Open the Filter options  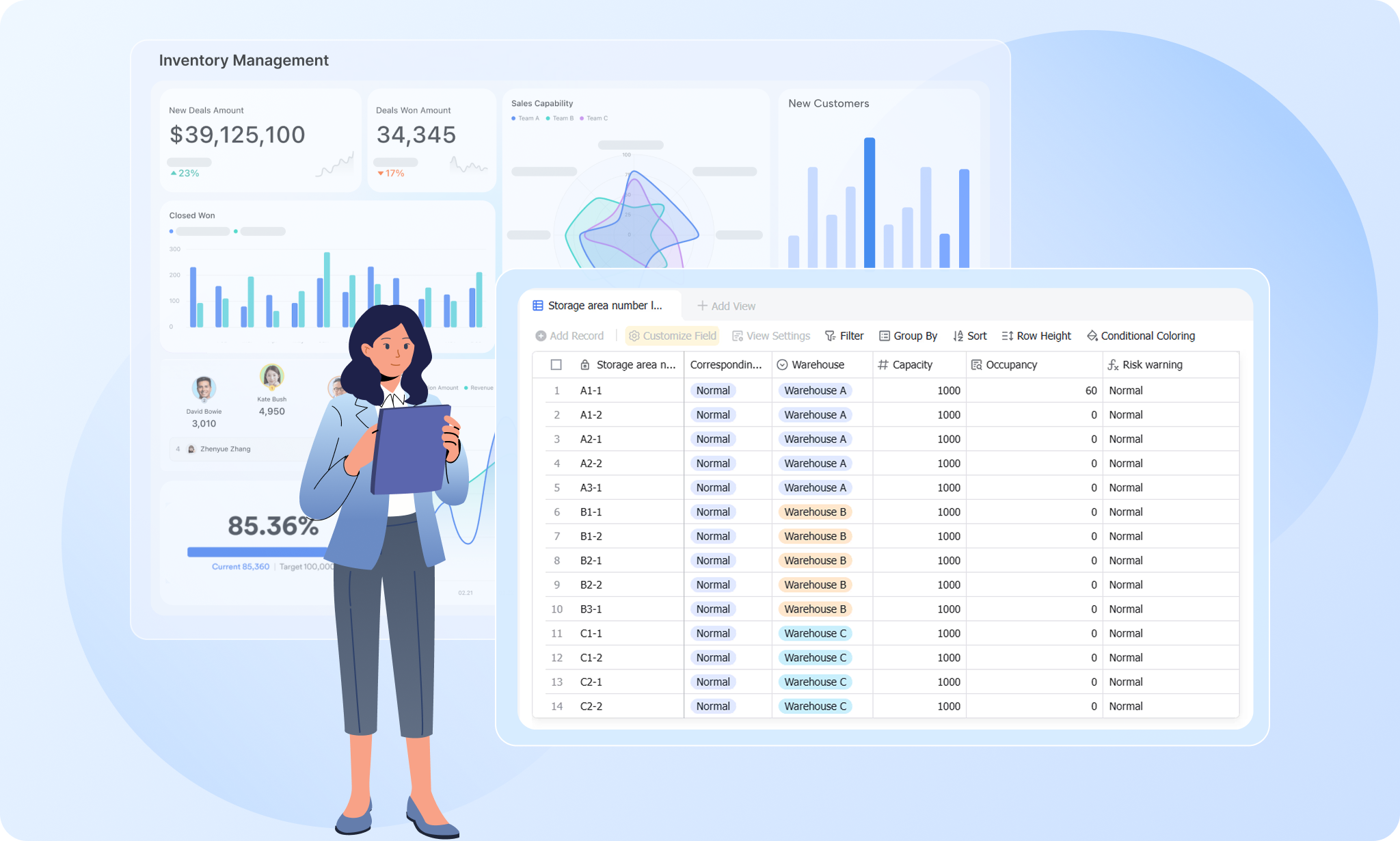[x=844, y=336]
